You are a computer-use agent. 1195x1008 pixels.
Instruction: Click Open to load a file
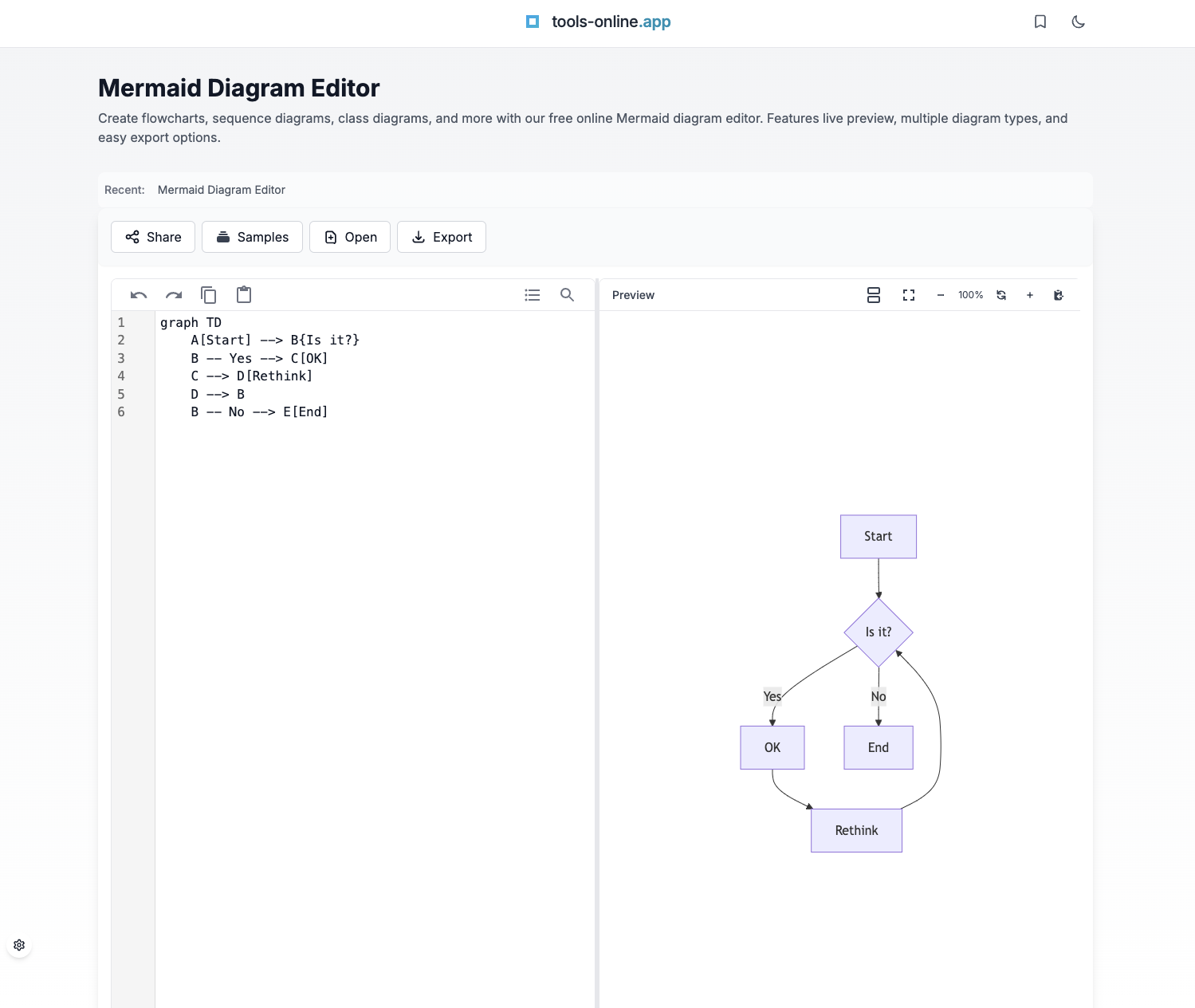coord(350,237)
